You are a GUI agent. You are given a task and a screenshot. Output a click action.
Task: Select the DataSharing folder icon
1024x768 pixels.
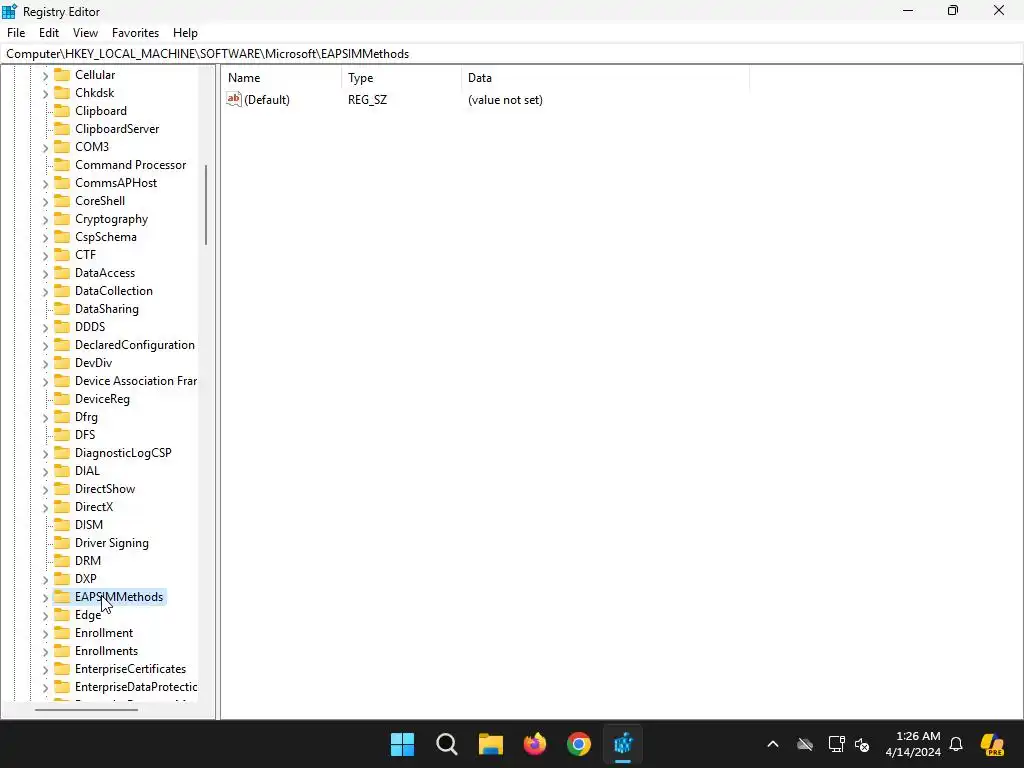point(62,309)
